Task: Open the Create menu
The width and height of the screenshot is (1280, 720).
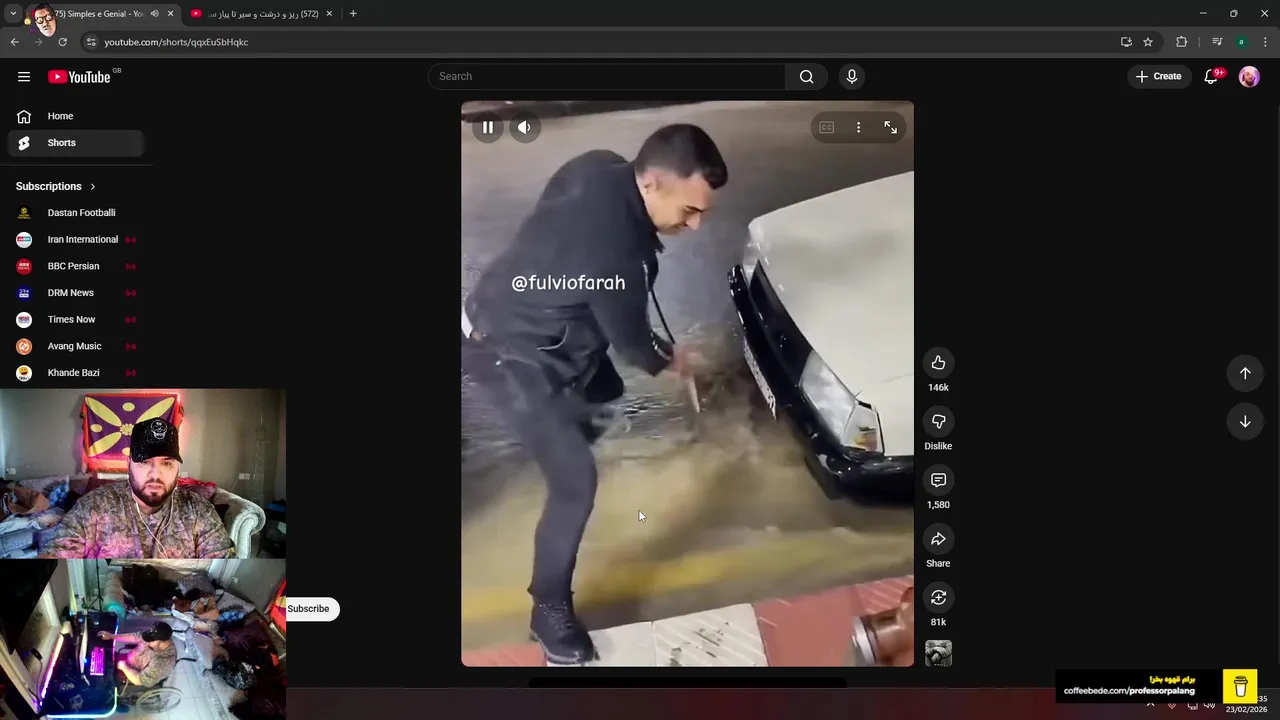Action: click(x=1158, y=76)
